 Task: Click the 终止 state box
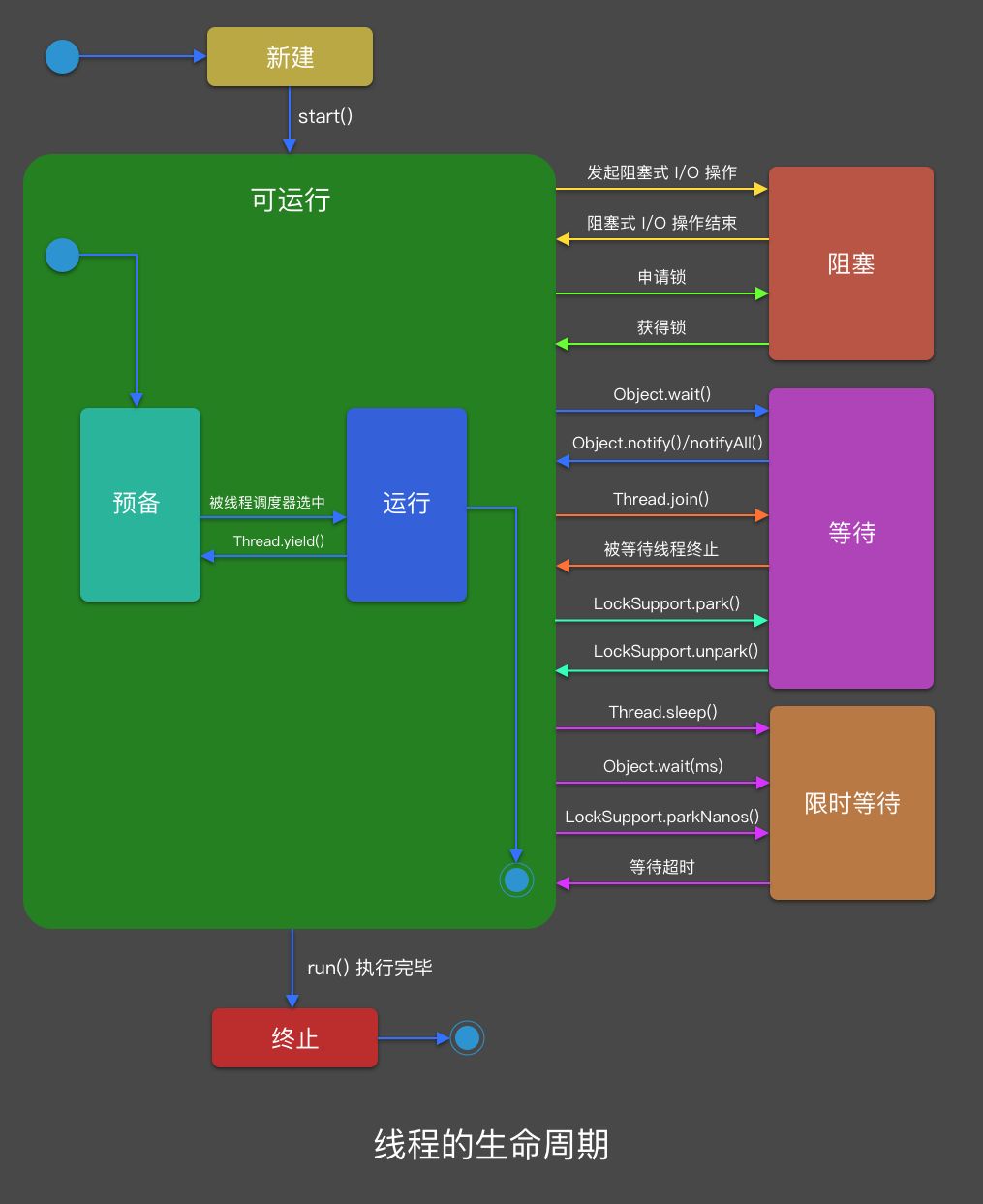click(x=293, y=1037)
